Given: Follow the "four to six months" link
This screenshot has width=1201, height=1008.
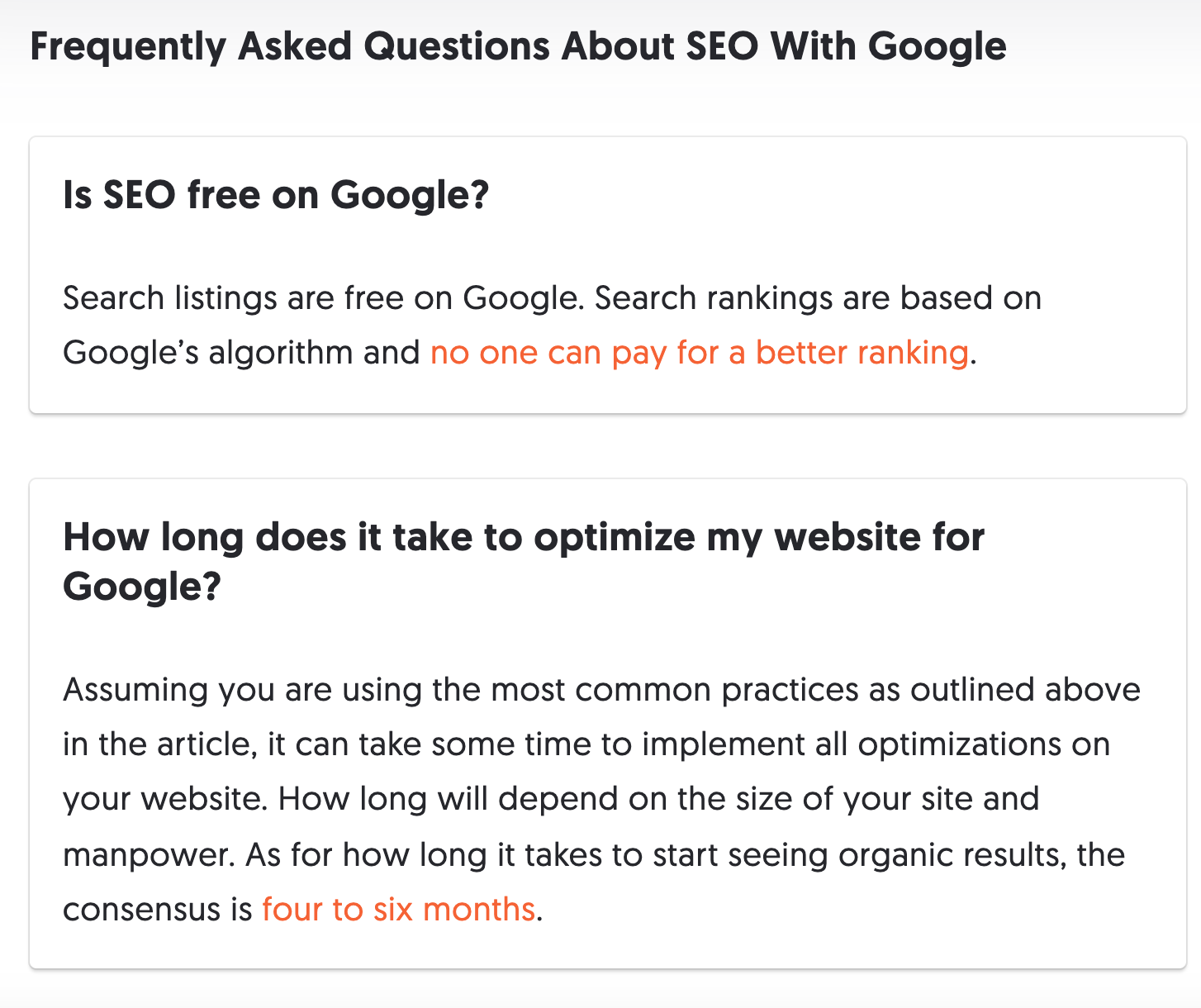Looking at the screenshot, I should pos(398,910).
